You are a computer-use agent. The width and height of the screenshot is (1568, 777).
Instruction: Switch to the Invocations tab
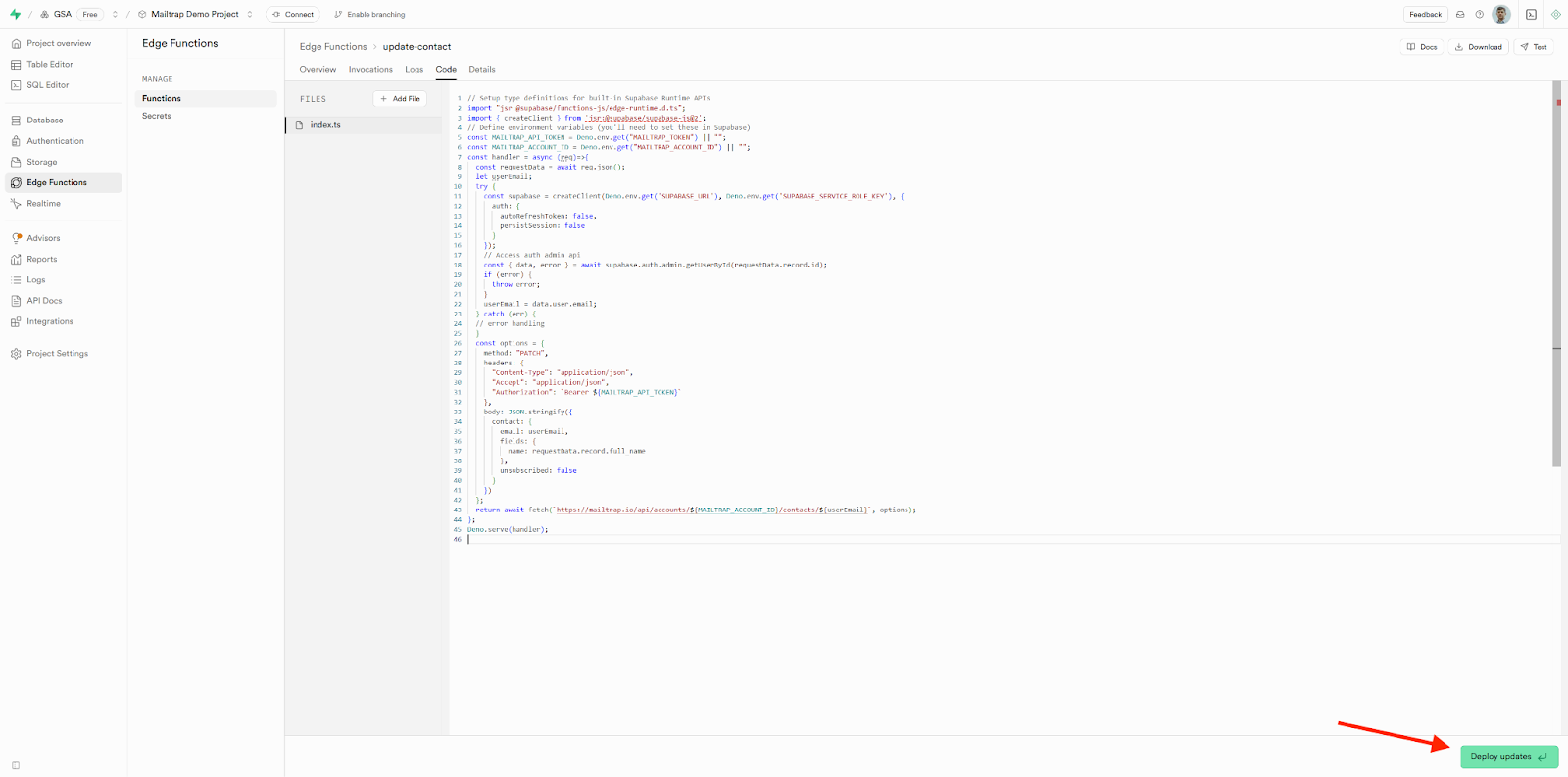point(370,69)
